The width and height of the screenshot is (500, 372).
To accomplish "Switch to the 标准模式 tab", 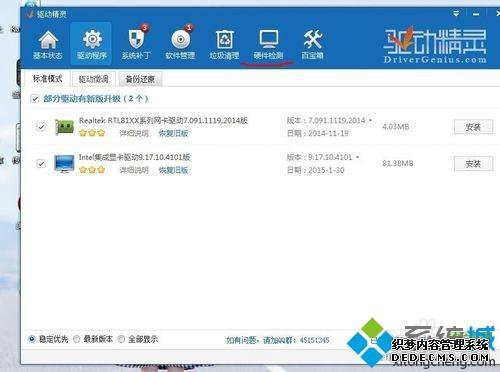I will (x=47, y=79).
